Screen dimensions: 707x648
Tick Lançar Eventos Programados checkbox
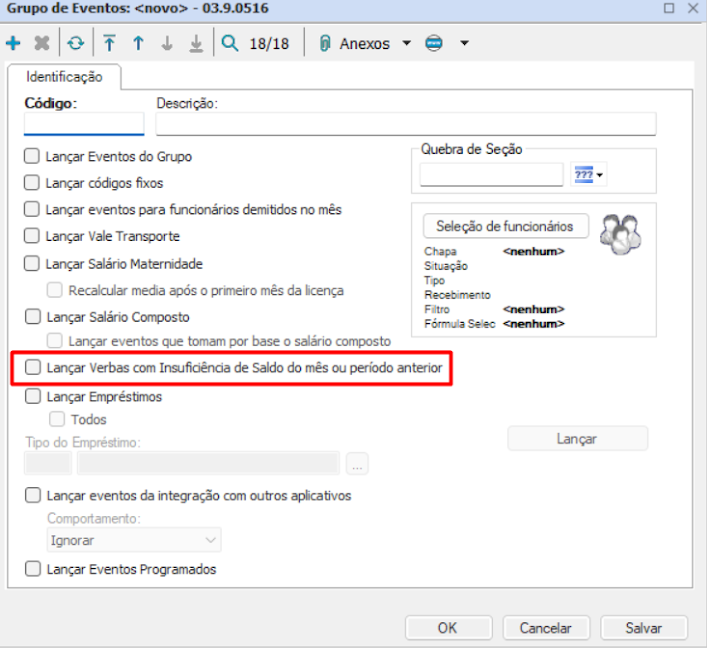point(32,569)
